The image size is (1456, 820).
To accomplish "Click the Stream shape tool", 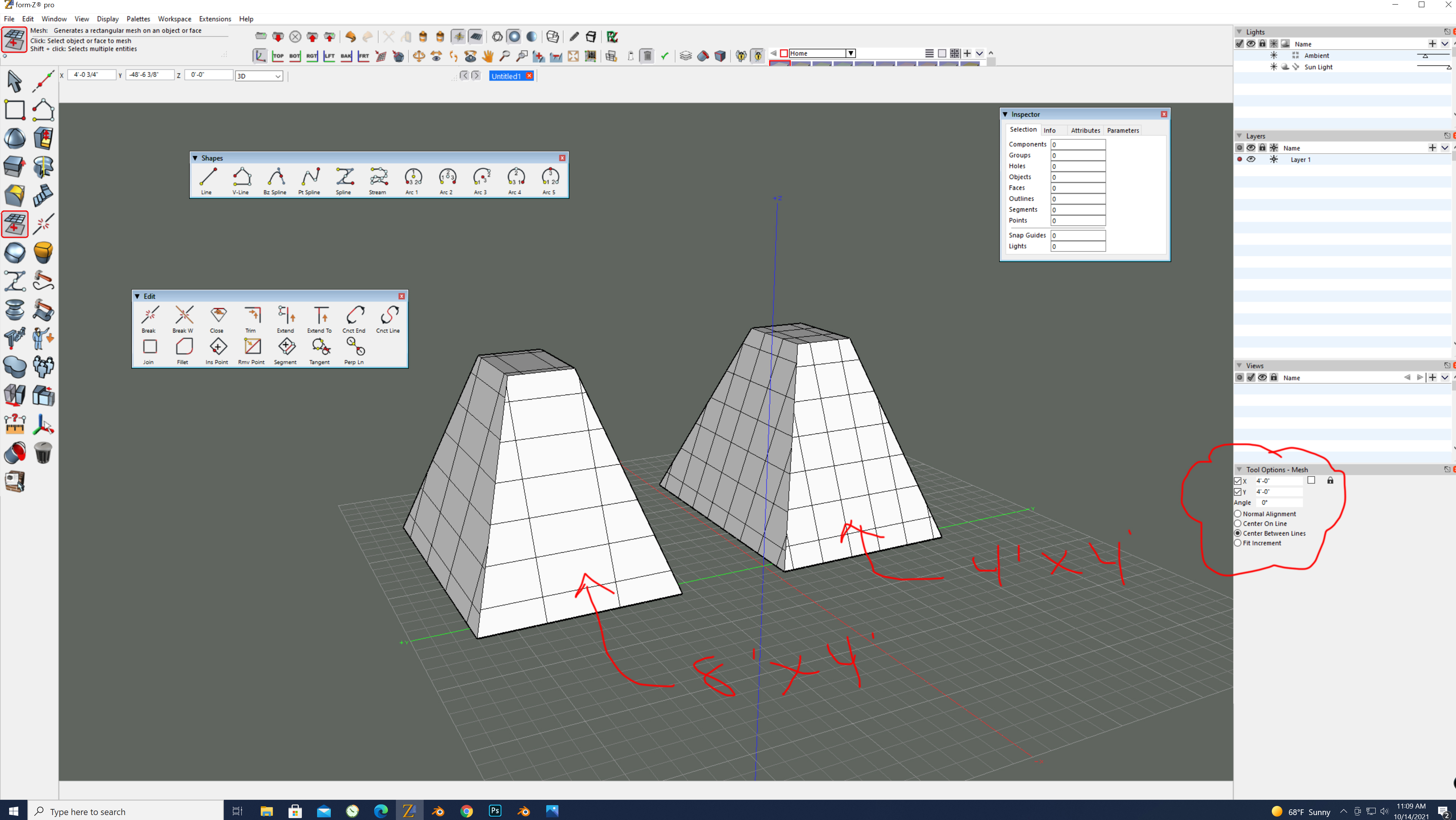I will [x=378, y=181].
